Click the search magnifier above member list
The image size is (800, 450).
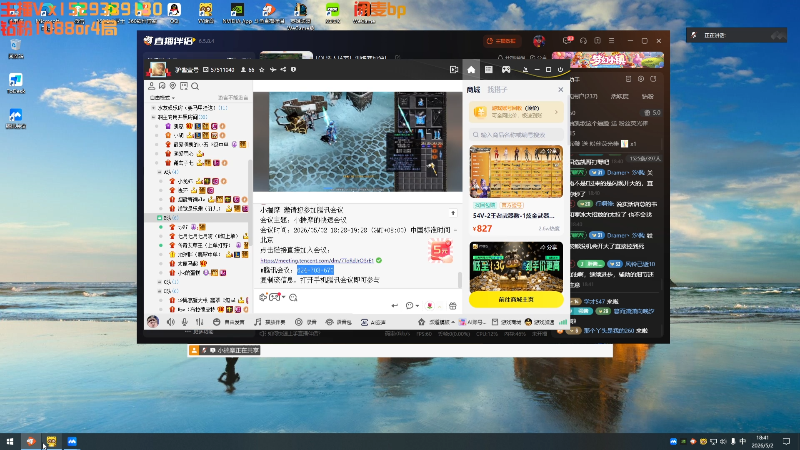point(195,86)
